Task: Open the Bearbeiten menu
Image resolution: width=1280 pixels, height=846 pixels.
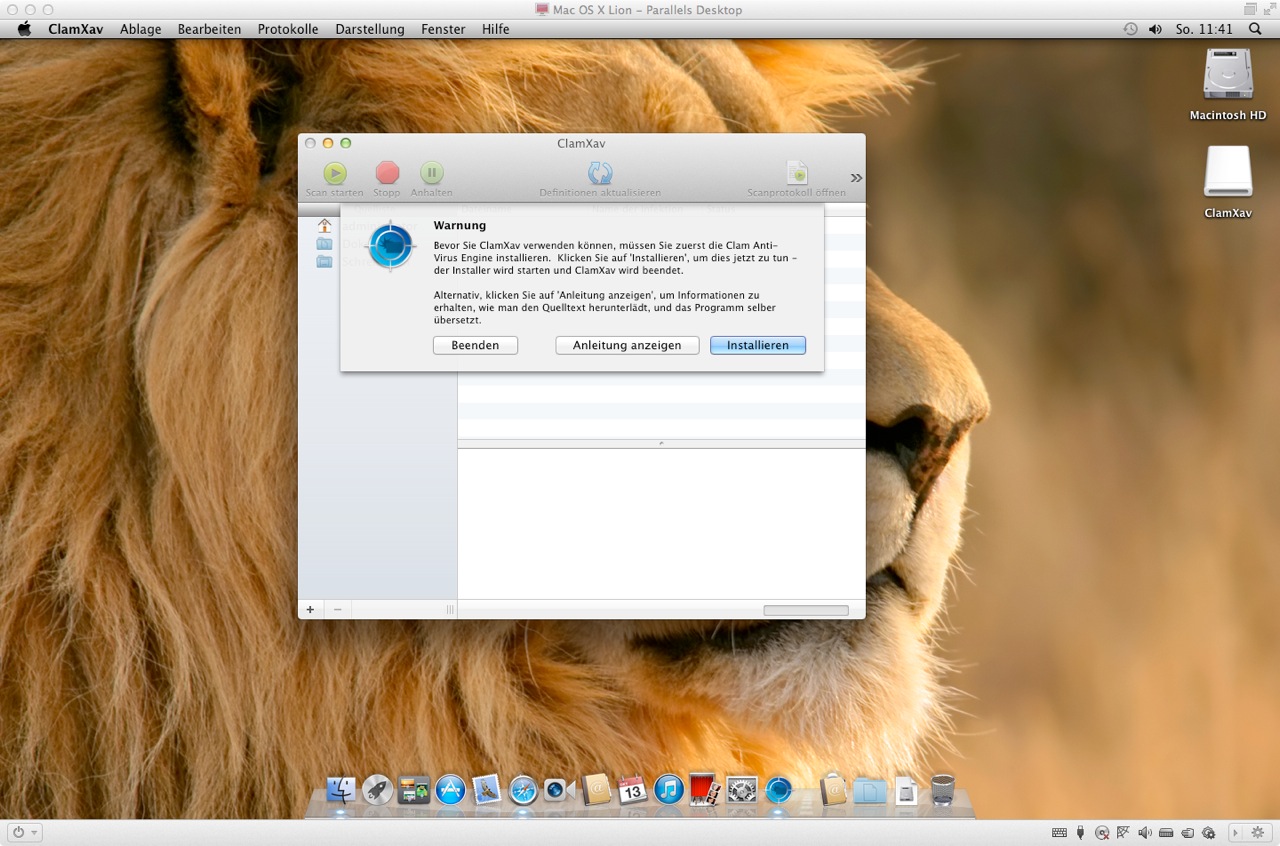Action: pos(209,29)
